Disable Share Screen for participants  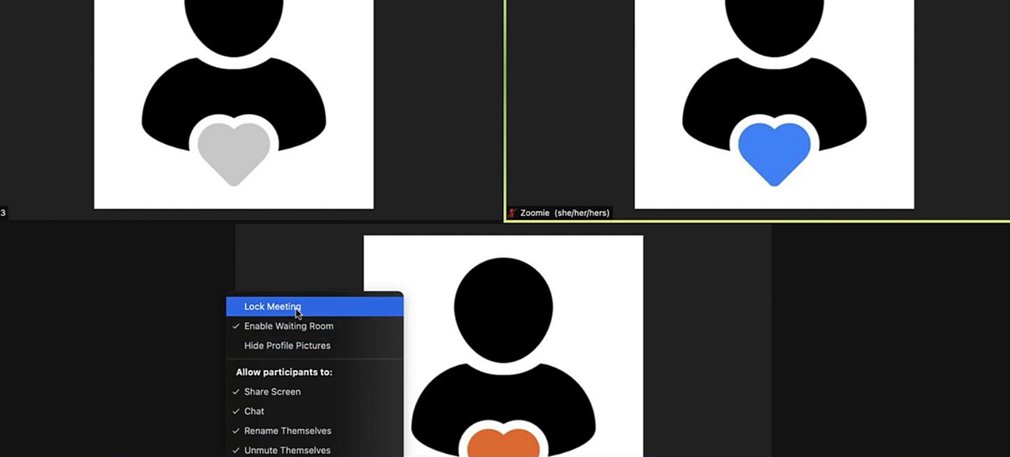[272, 392]
